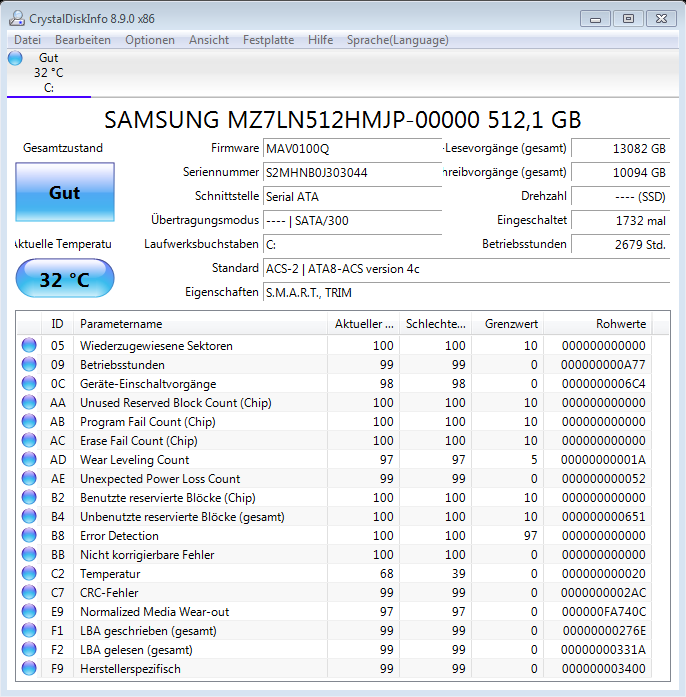686x697 pixels.
Task: Click status orb for Herstellerspezifisch row
Action: pyautogui.click(x=29, y=669)
